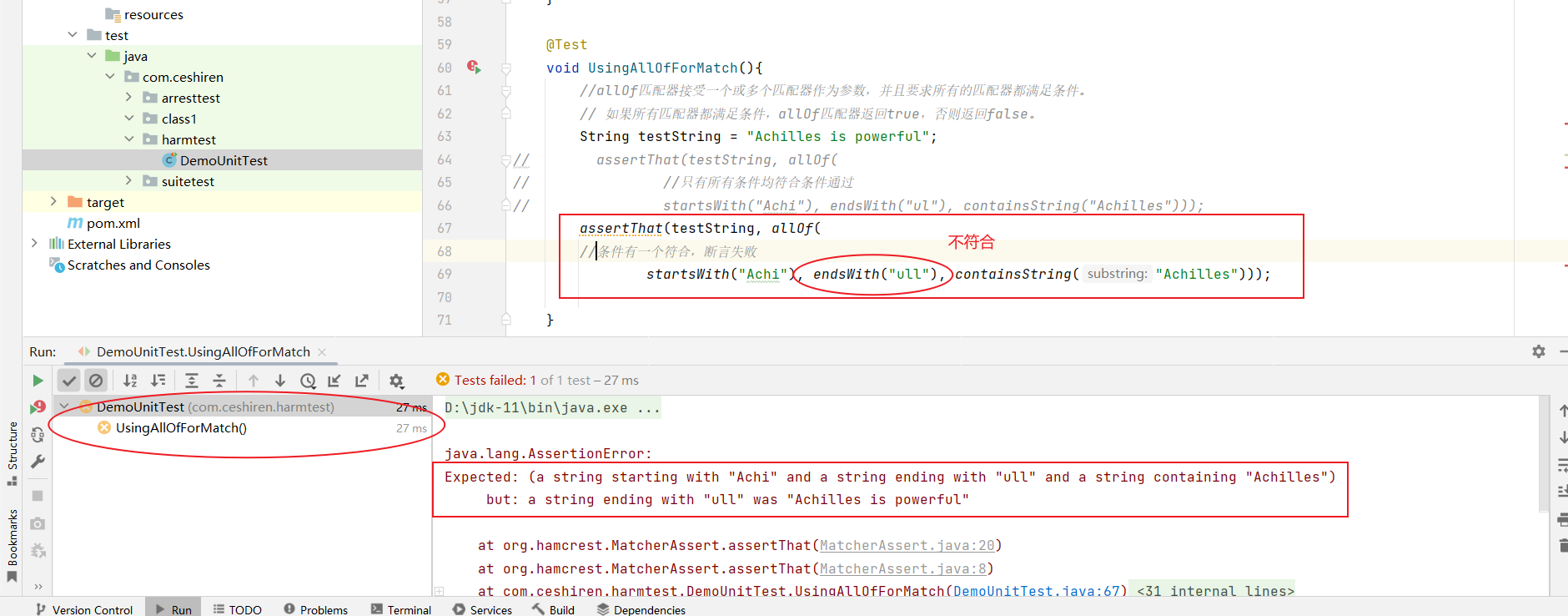
Task: Toggle breakpoint gutter icon on line 60
Action: [474, 67]
